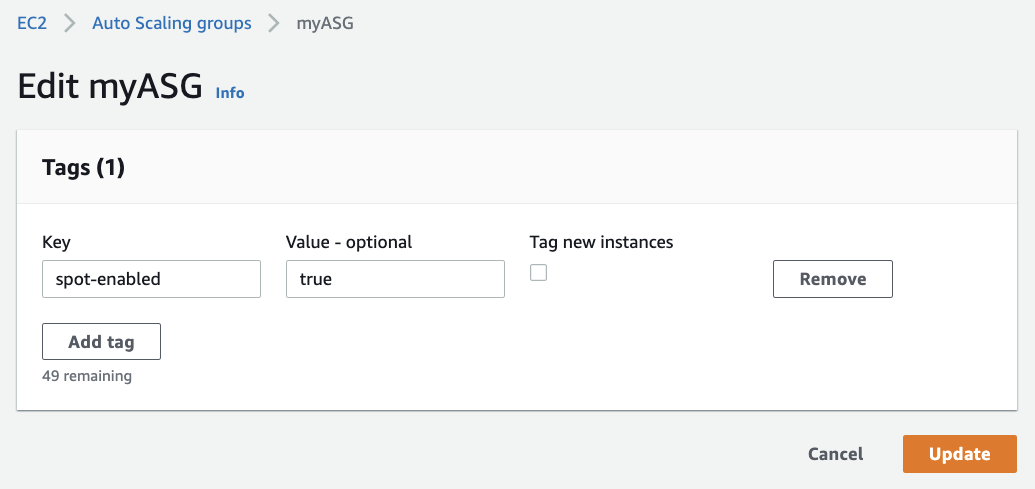This screenshot has width=1035, height=489.
Task: Click the Edit myASG page heading
Action: tap(110, 87)
